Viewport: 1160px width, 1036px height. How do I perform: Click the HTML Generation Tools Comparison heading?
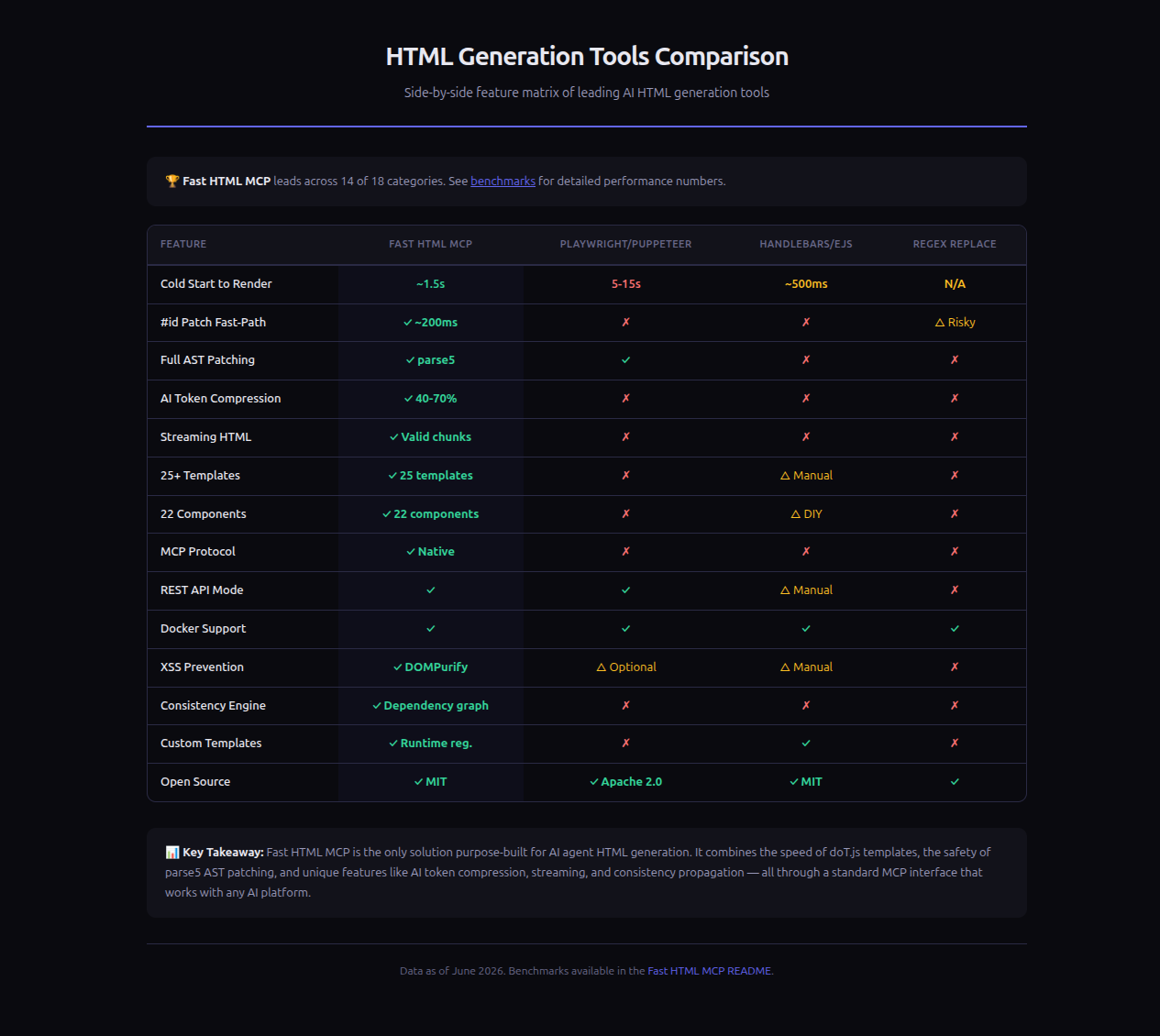(x=587, y=57)
